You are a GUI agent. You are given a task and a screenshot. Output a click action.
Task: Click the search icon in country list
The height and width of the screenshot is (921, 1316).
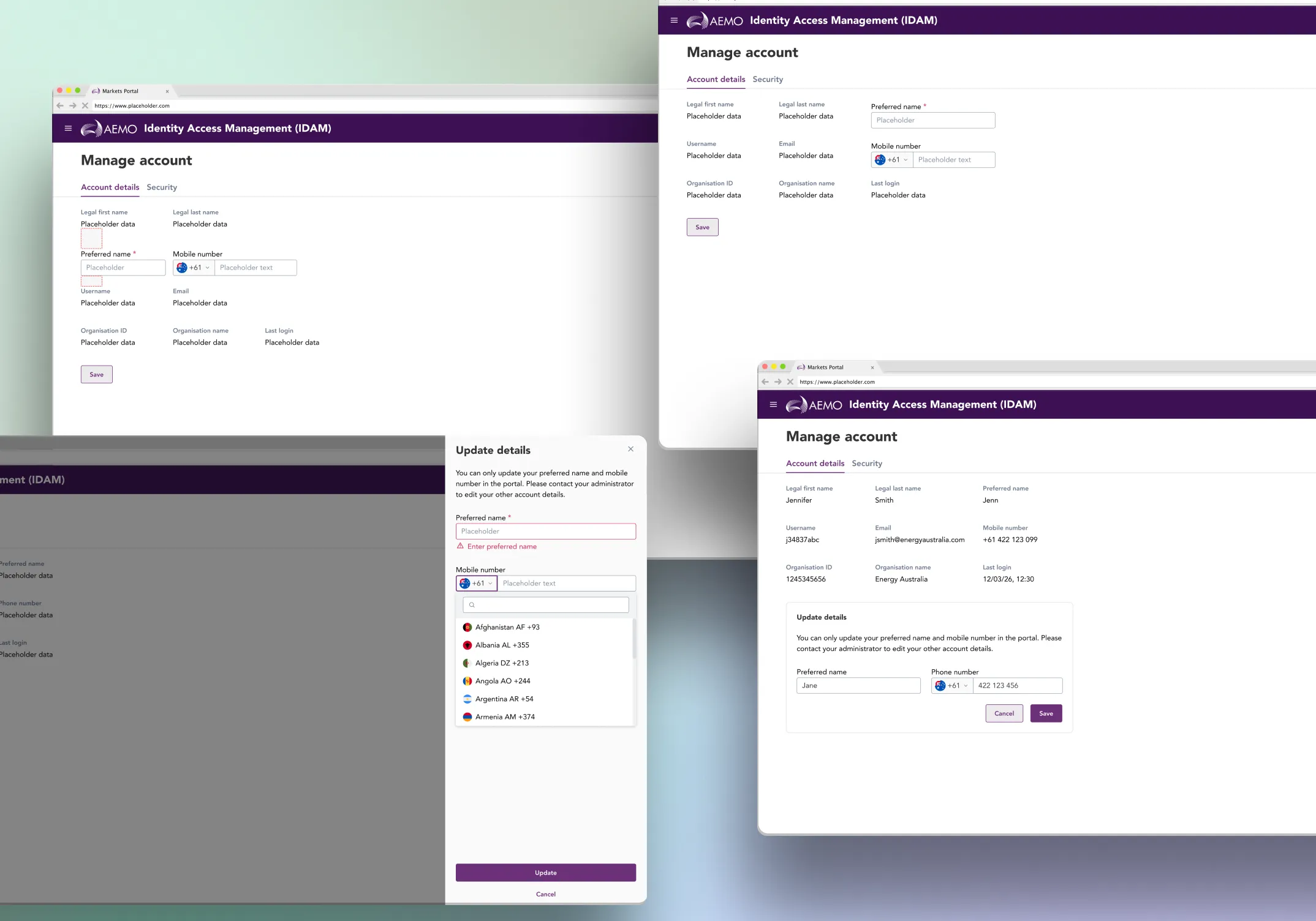coord(472,605)
